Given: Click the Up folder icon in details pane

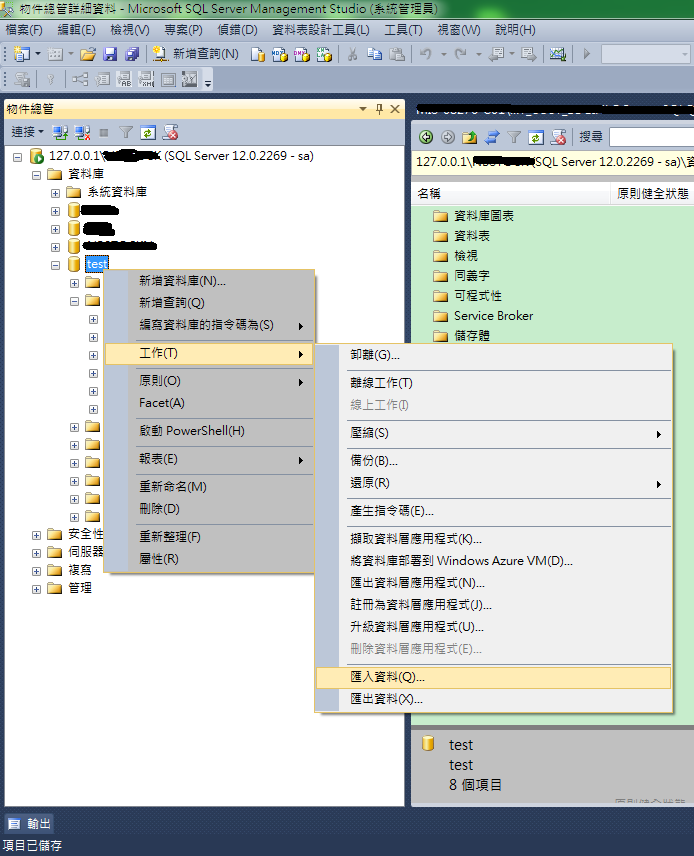Looking at the screenshot, I should pos(470,137).
